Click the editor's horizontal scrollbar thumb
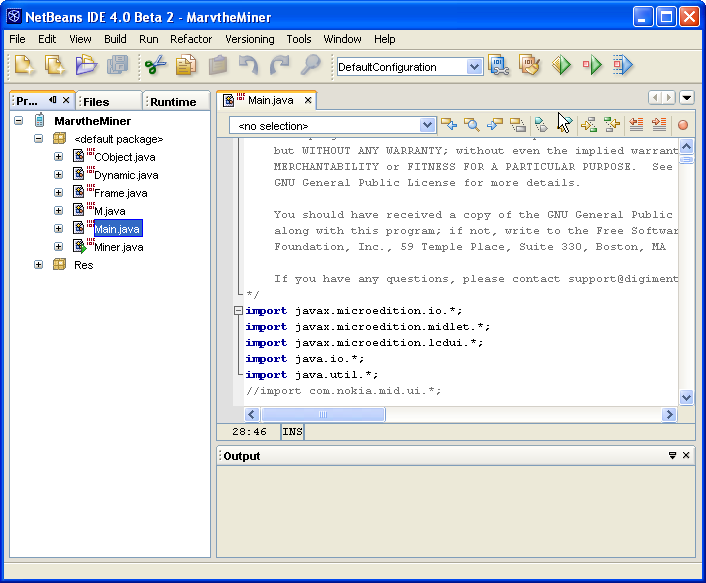Image resolution: width=706 pixels, height=583 pixels. coord(323,414)
